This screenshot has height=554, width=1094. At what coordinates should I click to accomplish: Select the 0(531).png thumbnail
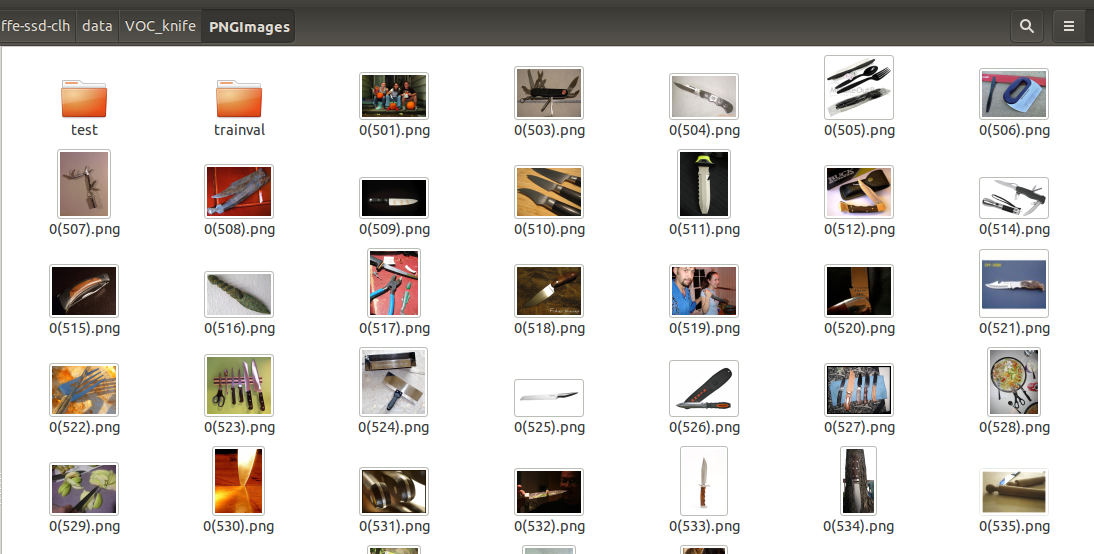(x=394, y=491)
